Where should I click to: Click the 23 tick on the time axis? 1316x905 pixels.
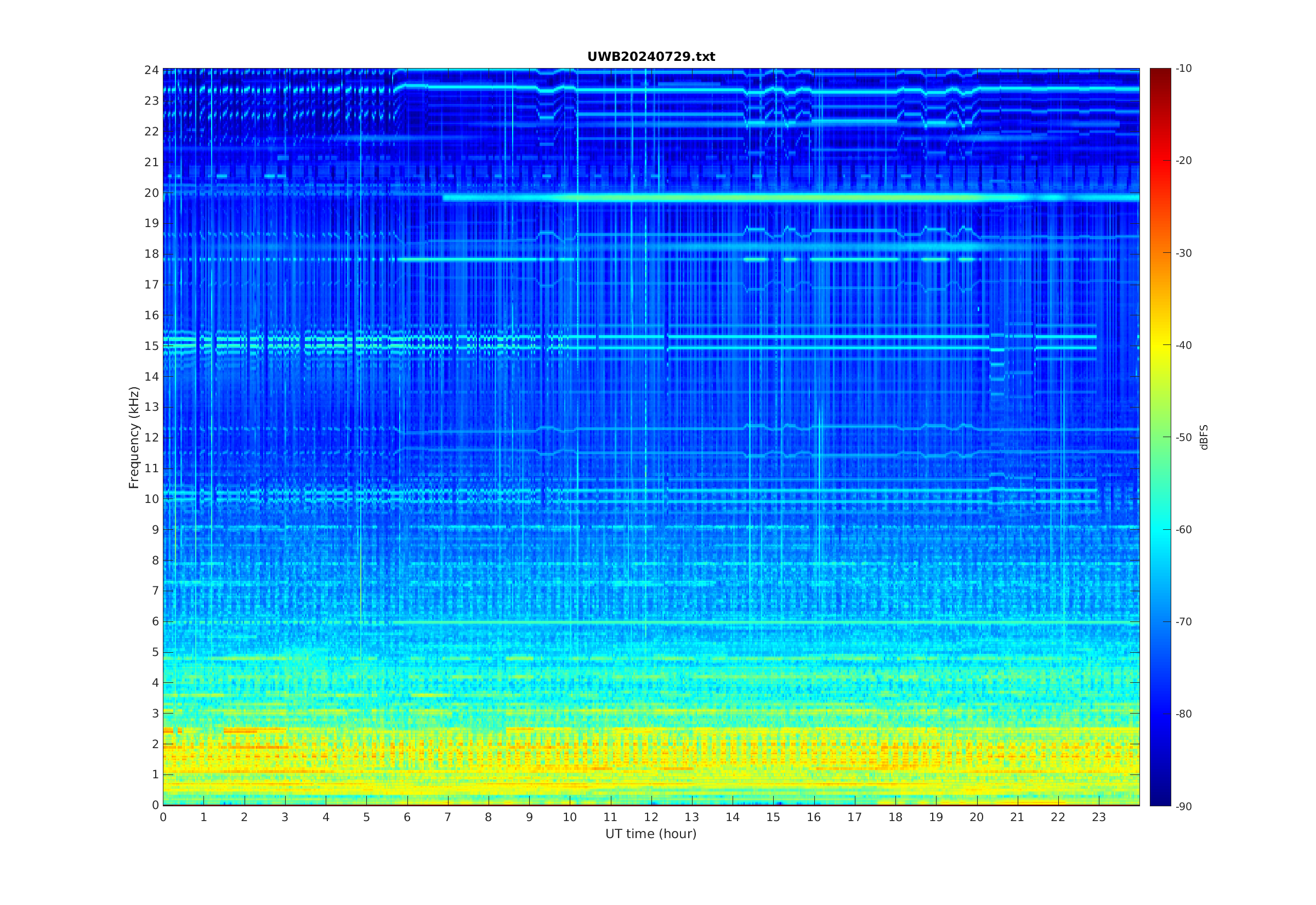[1098, 817]
